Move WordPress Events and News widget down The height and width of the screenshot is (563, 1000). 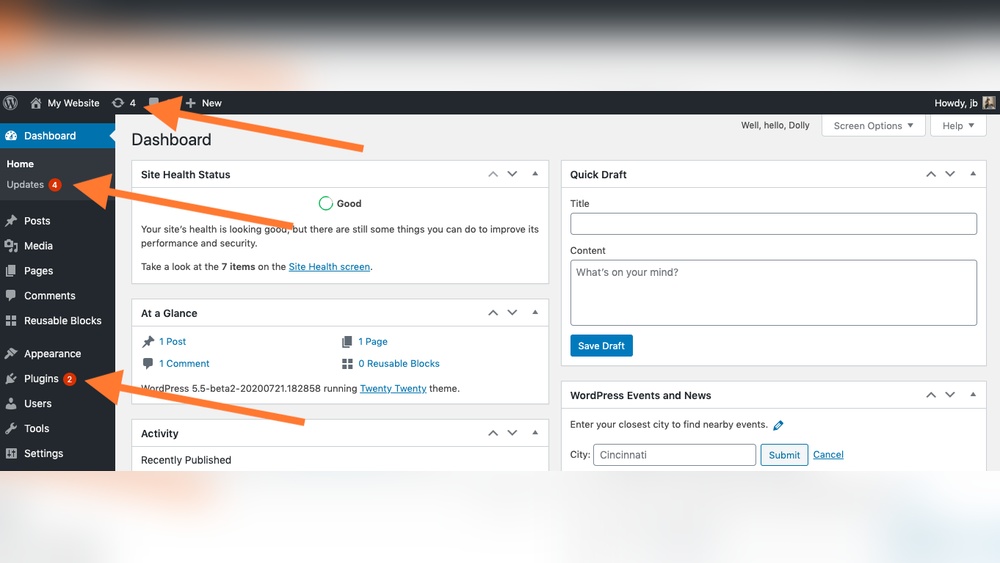coord(950,395)
